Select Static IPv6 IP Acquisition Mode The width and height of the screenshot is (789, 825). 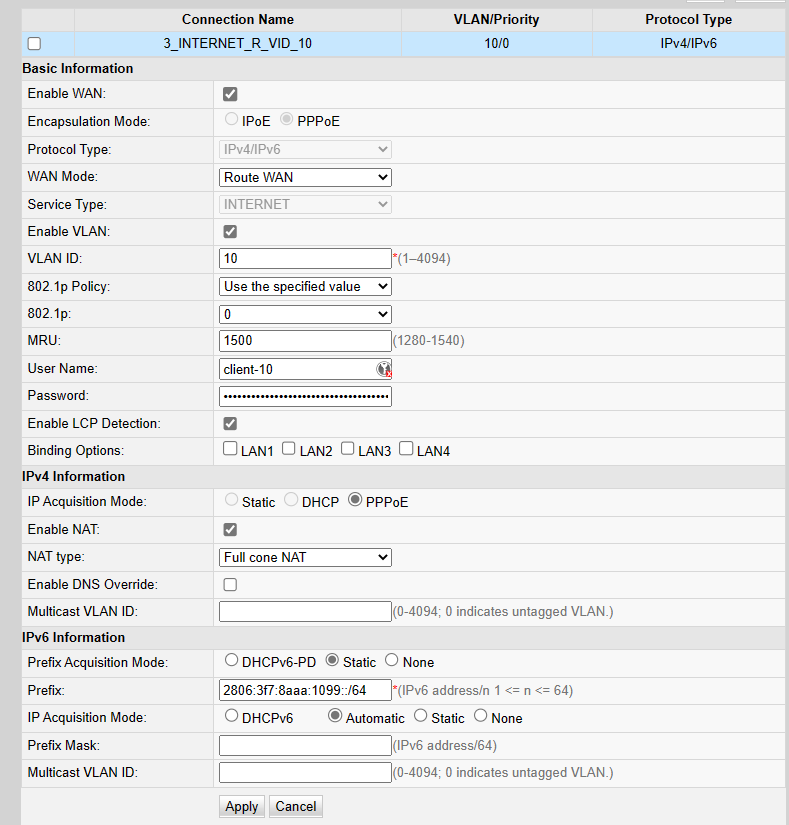[420, 717]
